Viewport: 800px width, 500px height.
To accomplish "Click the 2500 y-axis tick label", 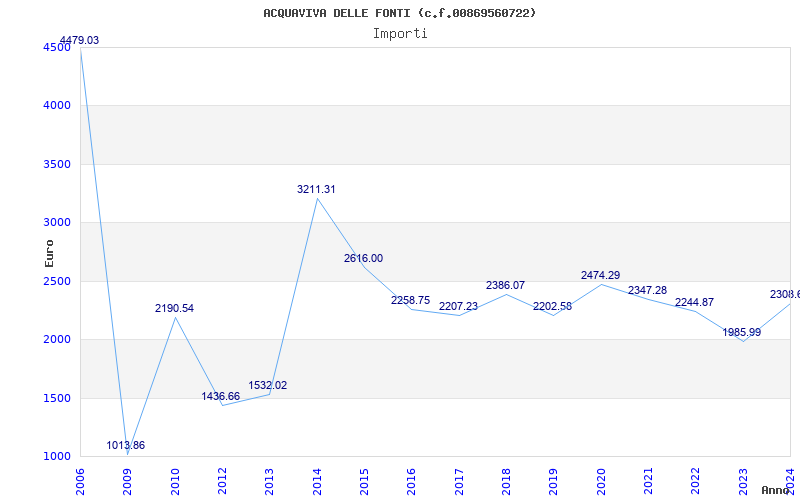I will click(57, 281).
